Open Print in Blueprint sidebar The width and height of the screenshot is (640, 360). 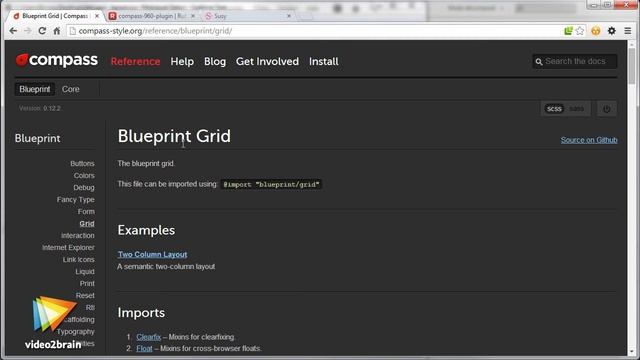87,284
